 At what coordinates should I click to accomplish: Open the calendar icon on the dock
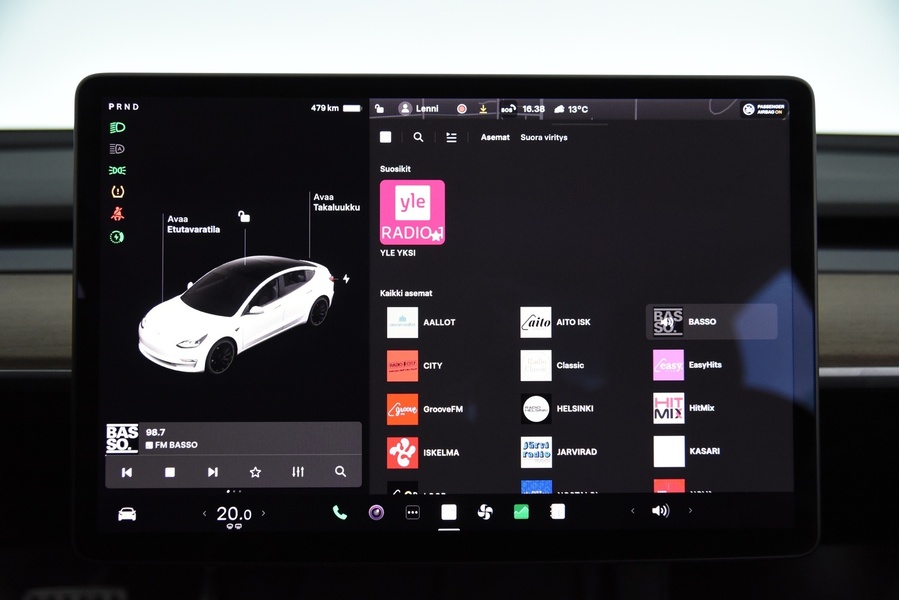pos(556,512)
